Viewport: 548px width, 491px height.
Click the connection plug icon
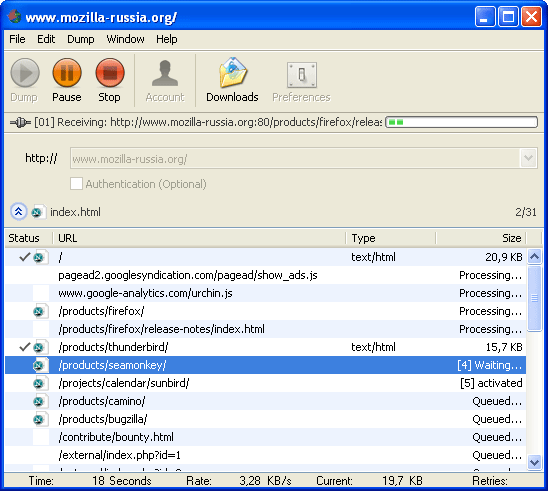pyautogui.click(x=20, y=123)
